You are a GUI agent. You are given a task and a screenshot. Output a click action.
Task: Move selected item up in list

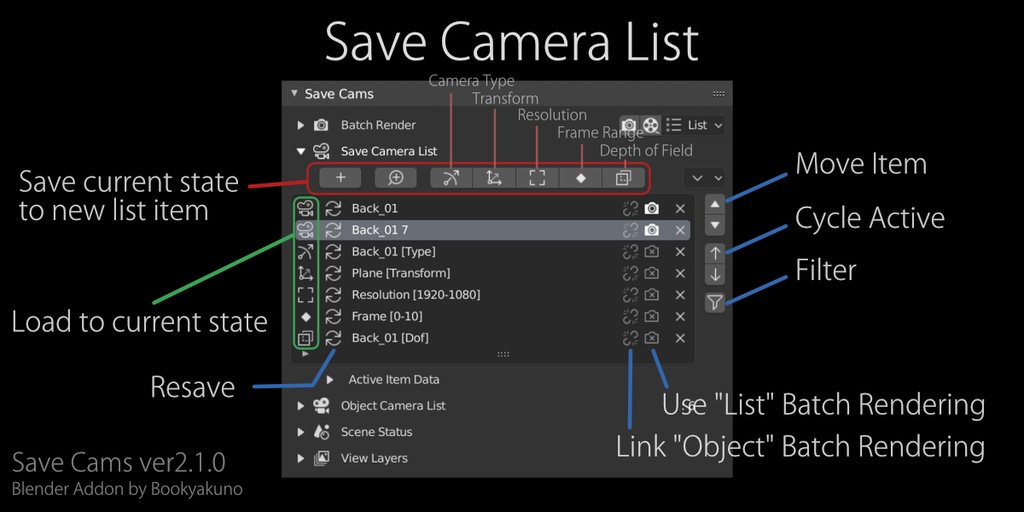715,204
